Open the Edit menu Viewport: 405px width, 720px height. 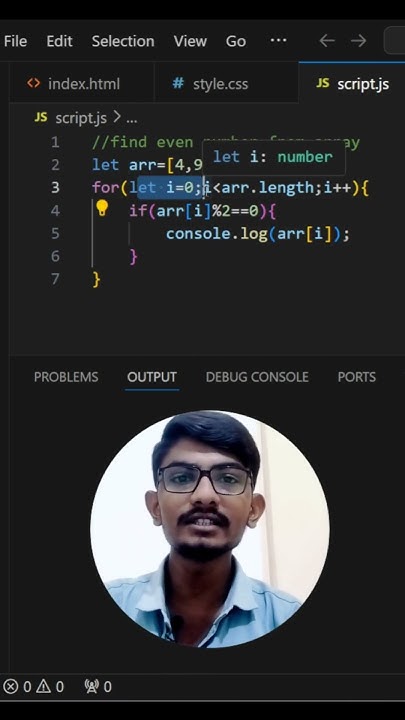(x=59, y=41)
